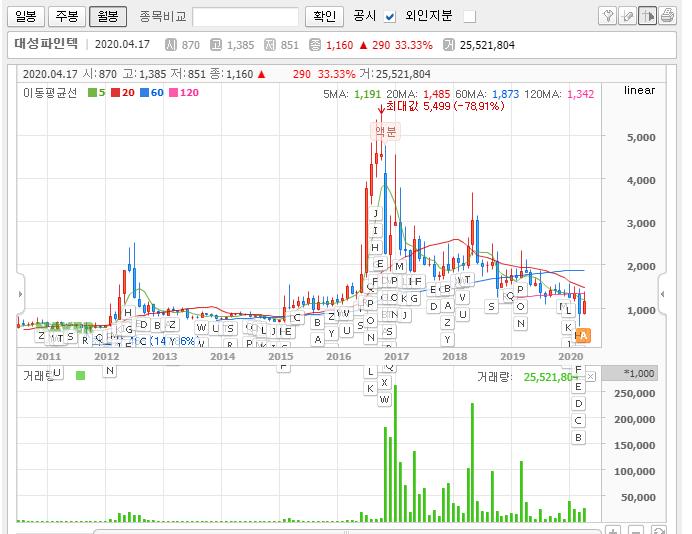The image size is (692, 534).
Task: Click the 60MA: 1,873 value
Action: tap(487, 94)
